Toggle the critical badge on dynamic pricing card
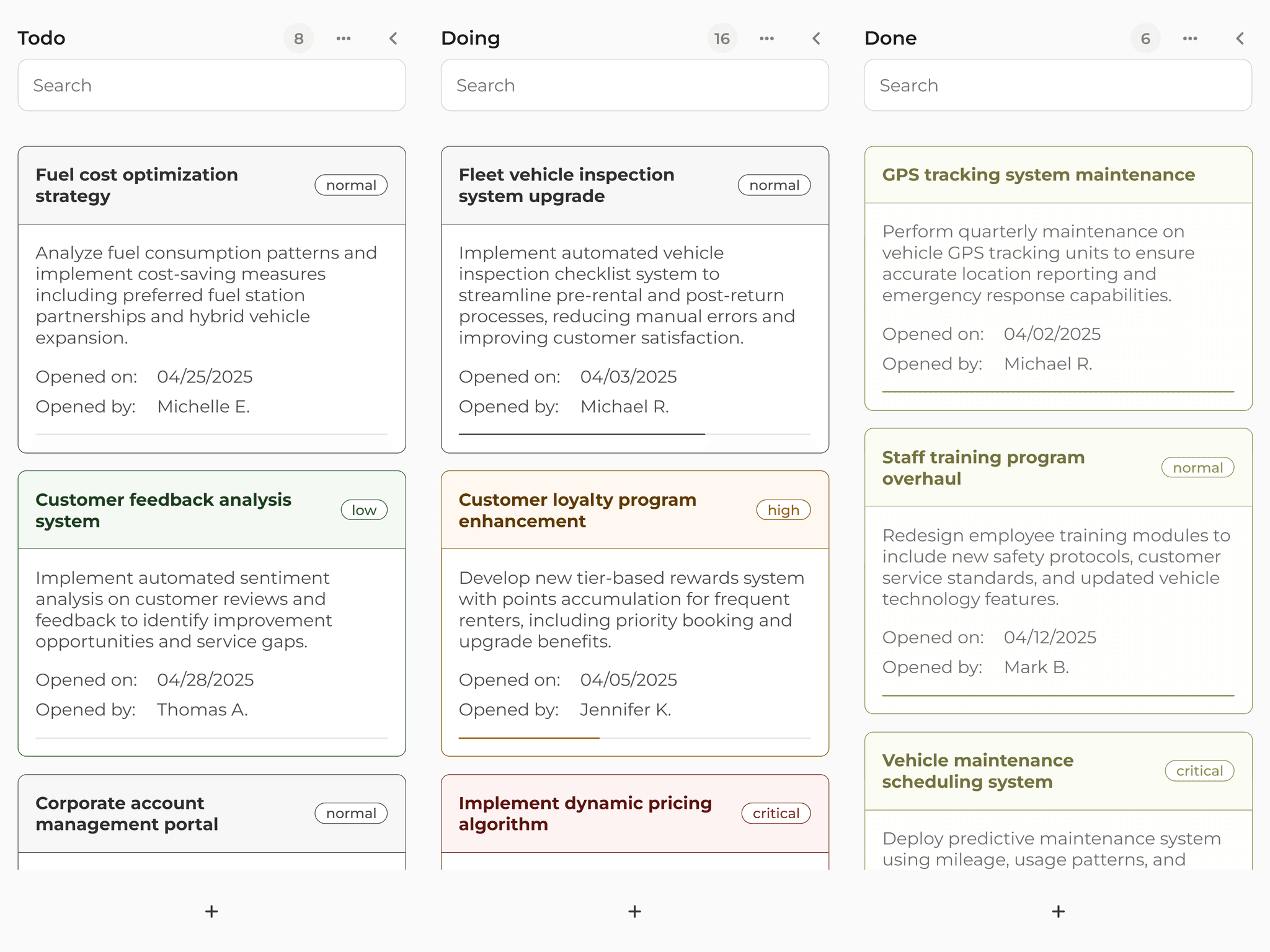The height and width of the screenshot is (952, 1270). tap(776, 813)
